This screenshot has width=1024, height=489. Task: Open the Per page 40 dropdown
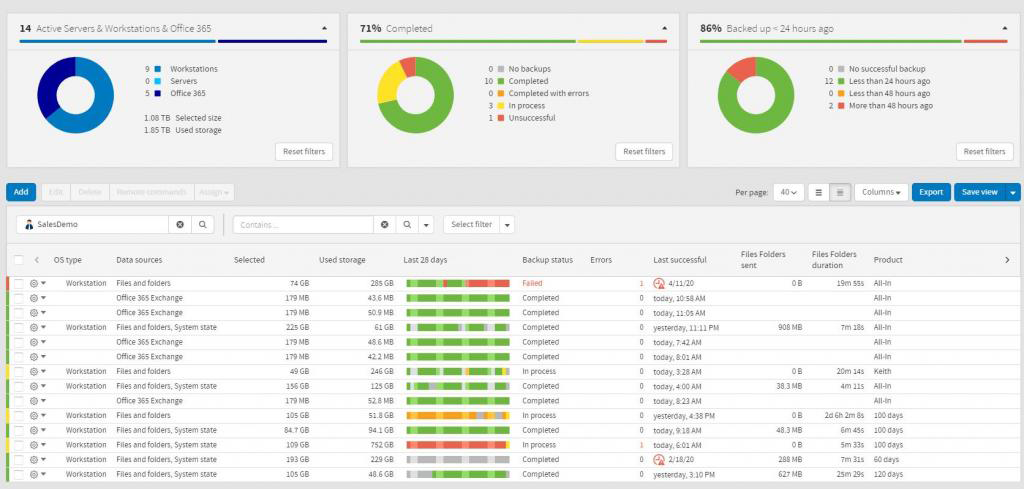pos(788,192)
